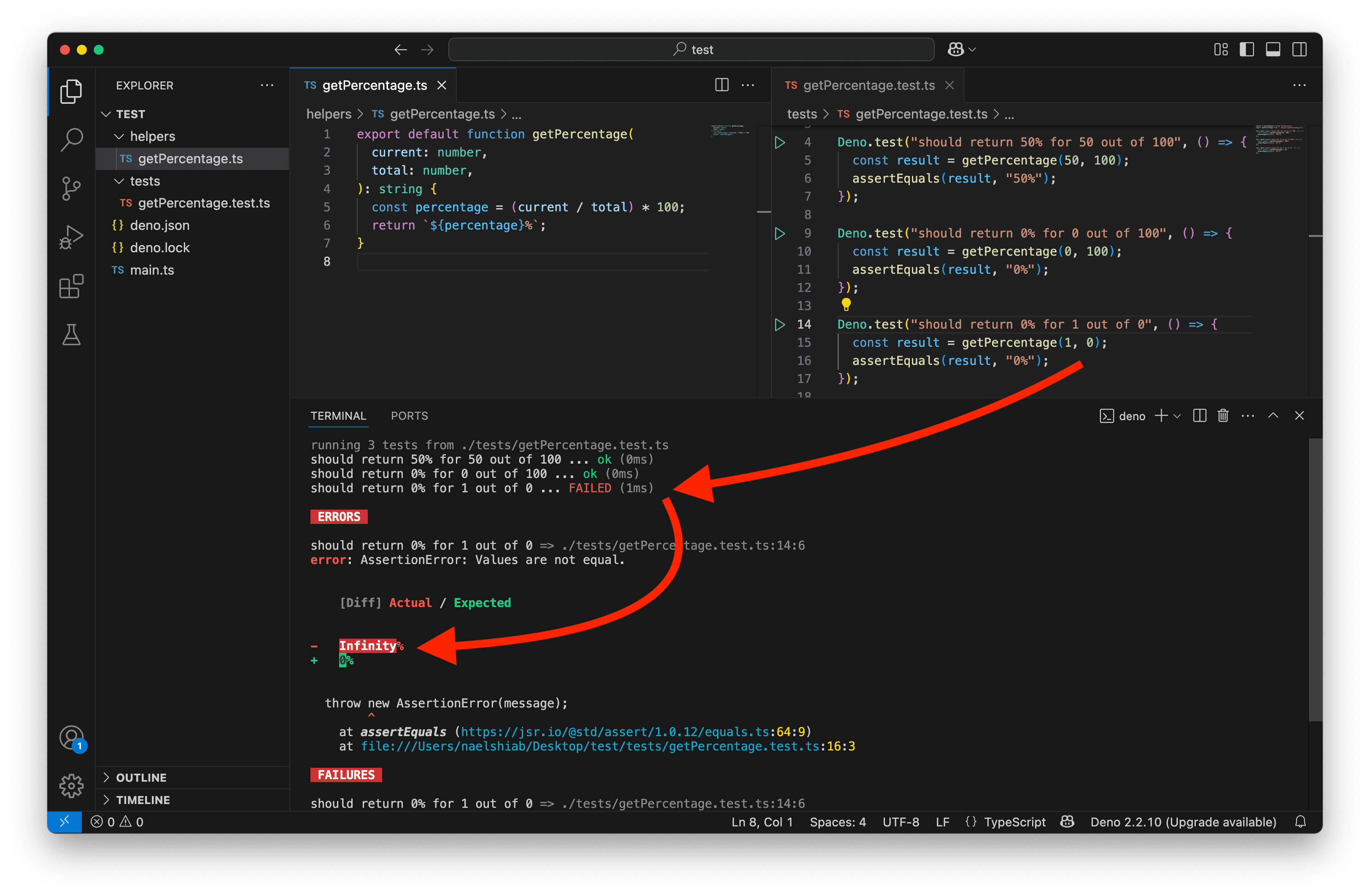Screen dimensions: 1370x896
Task: Open the Customize Layout icon
Action: (1220, 49)
